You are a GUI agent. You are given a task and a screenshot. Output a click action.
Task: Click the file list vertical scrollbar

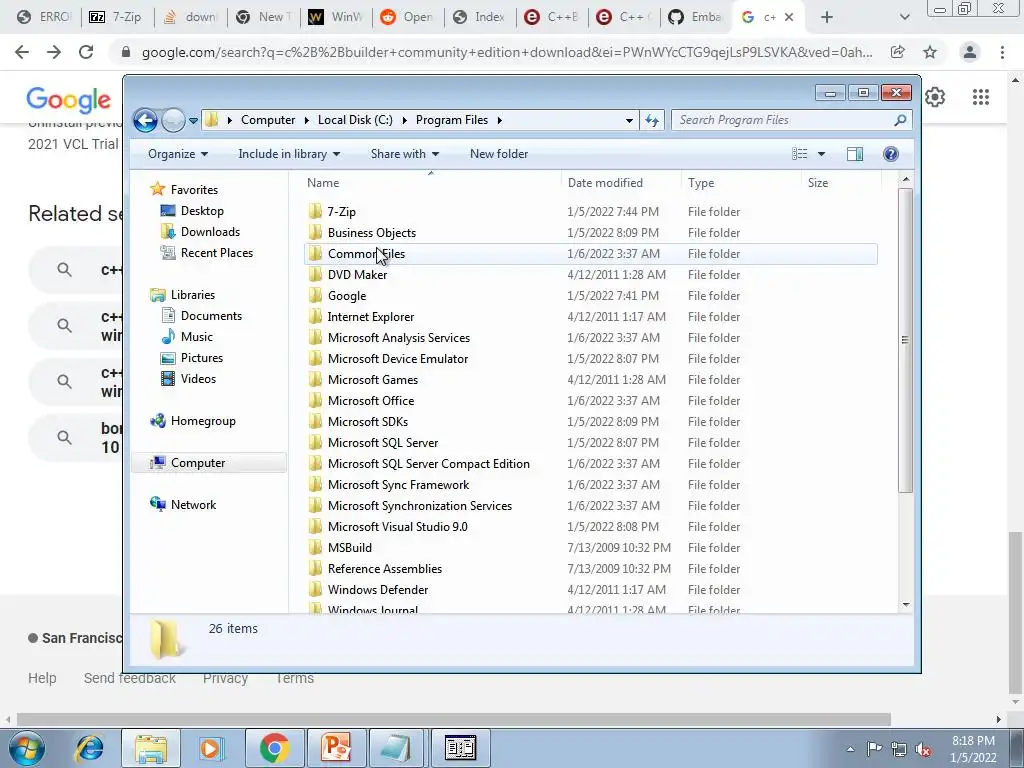905,340
